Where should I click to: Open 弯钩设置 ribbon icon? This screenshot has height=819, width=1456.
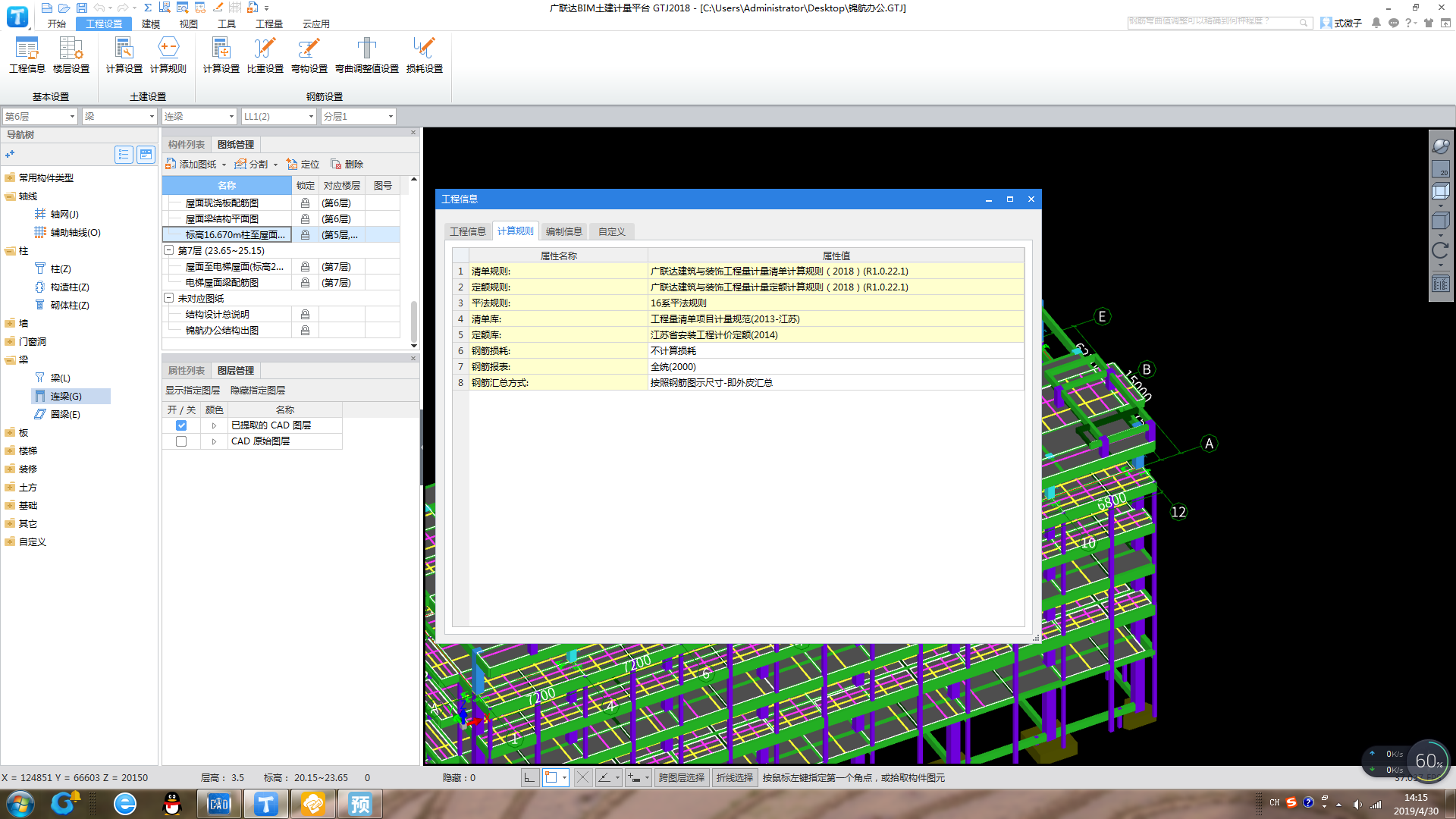click(x=309, y=55)
